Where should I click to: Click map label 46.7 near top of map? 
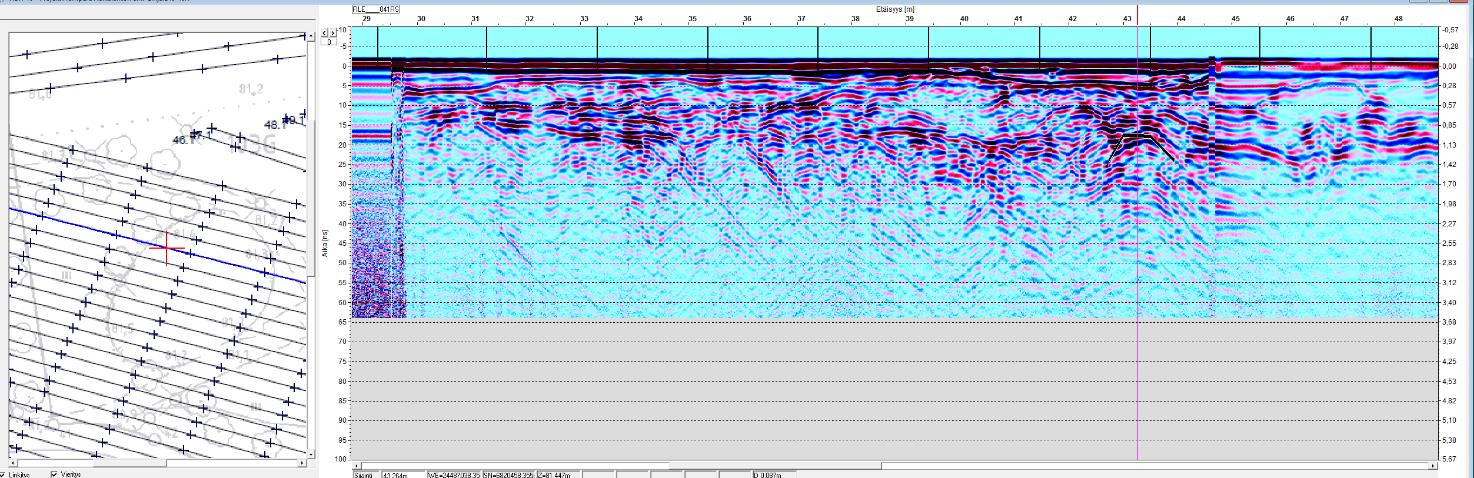coord(185,139)
